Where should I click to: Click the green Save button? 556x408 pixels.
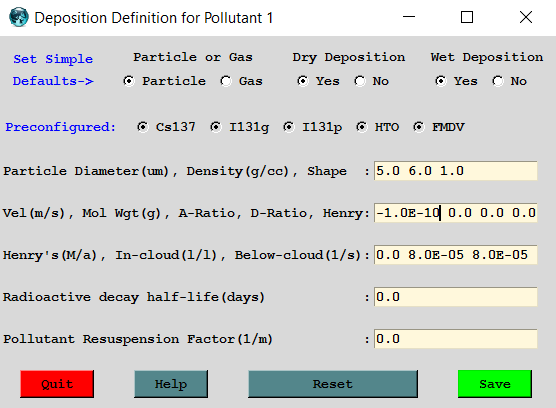pyautogui.click(x=495, y=384)
